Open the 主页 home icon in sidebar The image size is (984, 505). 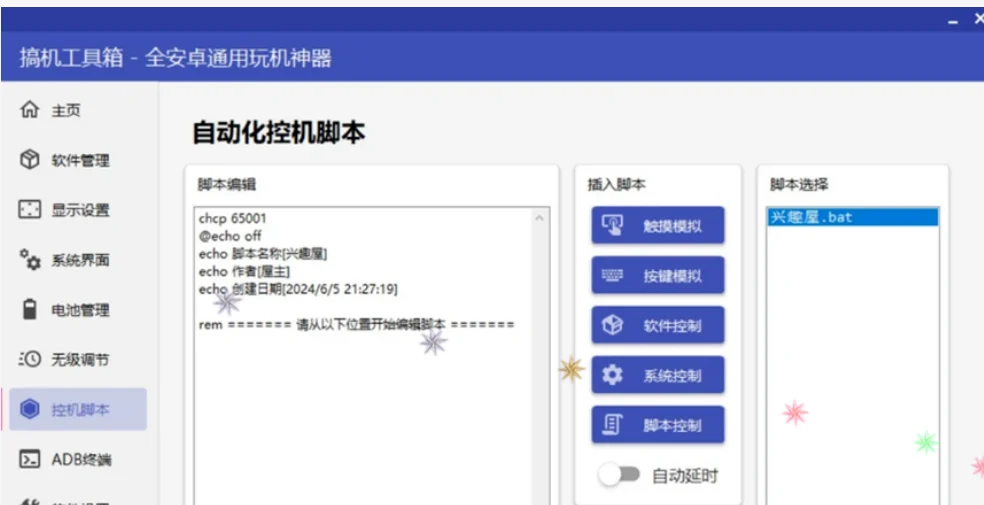(29, 110)
